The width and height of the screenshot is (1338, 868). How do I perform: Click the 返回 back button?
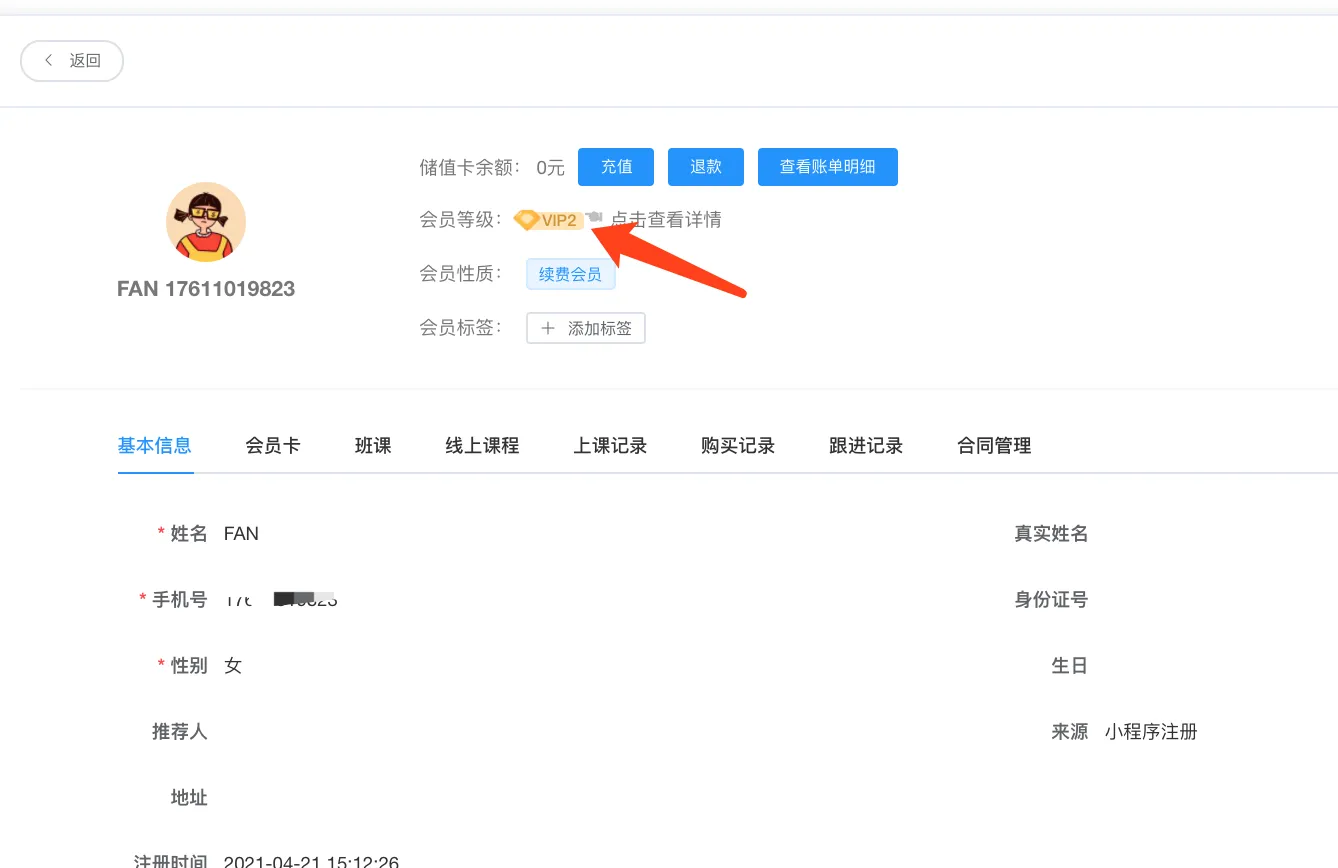click(x=72, y=61)
